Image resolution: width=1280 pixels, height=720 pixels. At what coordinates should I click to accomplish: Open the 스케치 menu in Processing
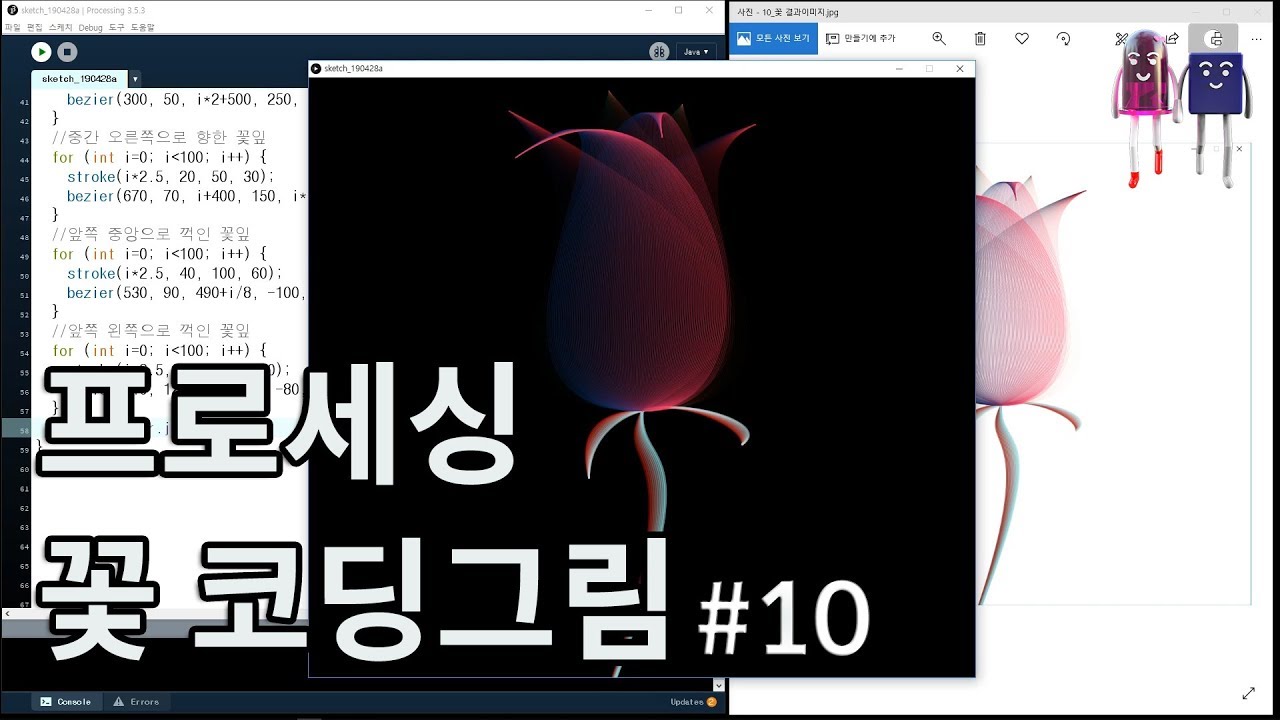tap(60, 27)
